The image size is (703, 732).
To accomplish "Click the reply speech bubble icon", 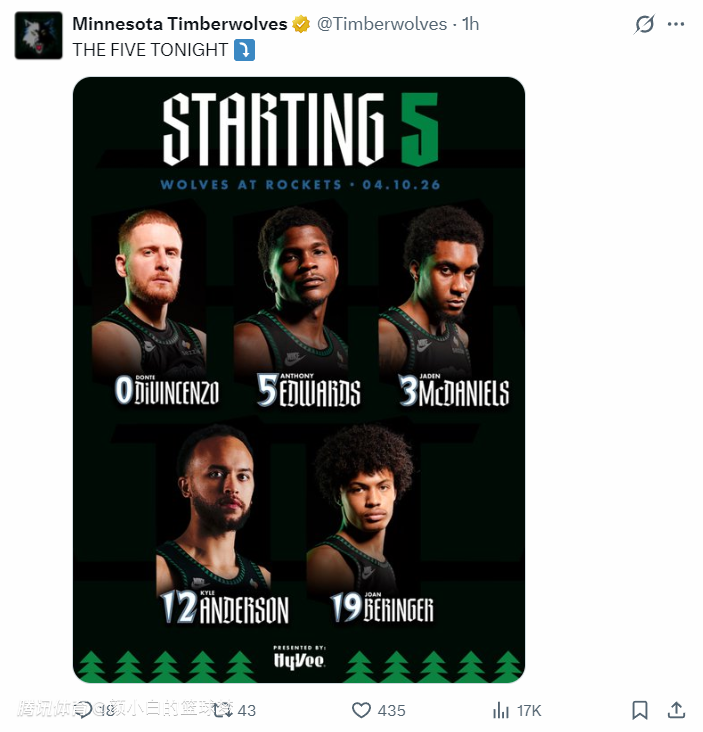I will tap(84, 710).
